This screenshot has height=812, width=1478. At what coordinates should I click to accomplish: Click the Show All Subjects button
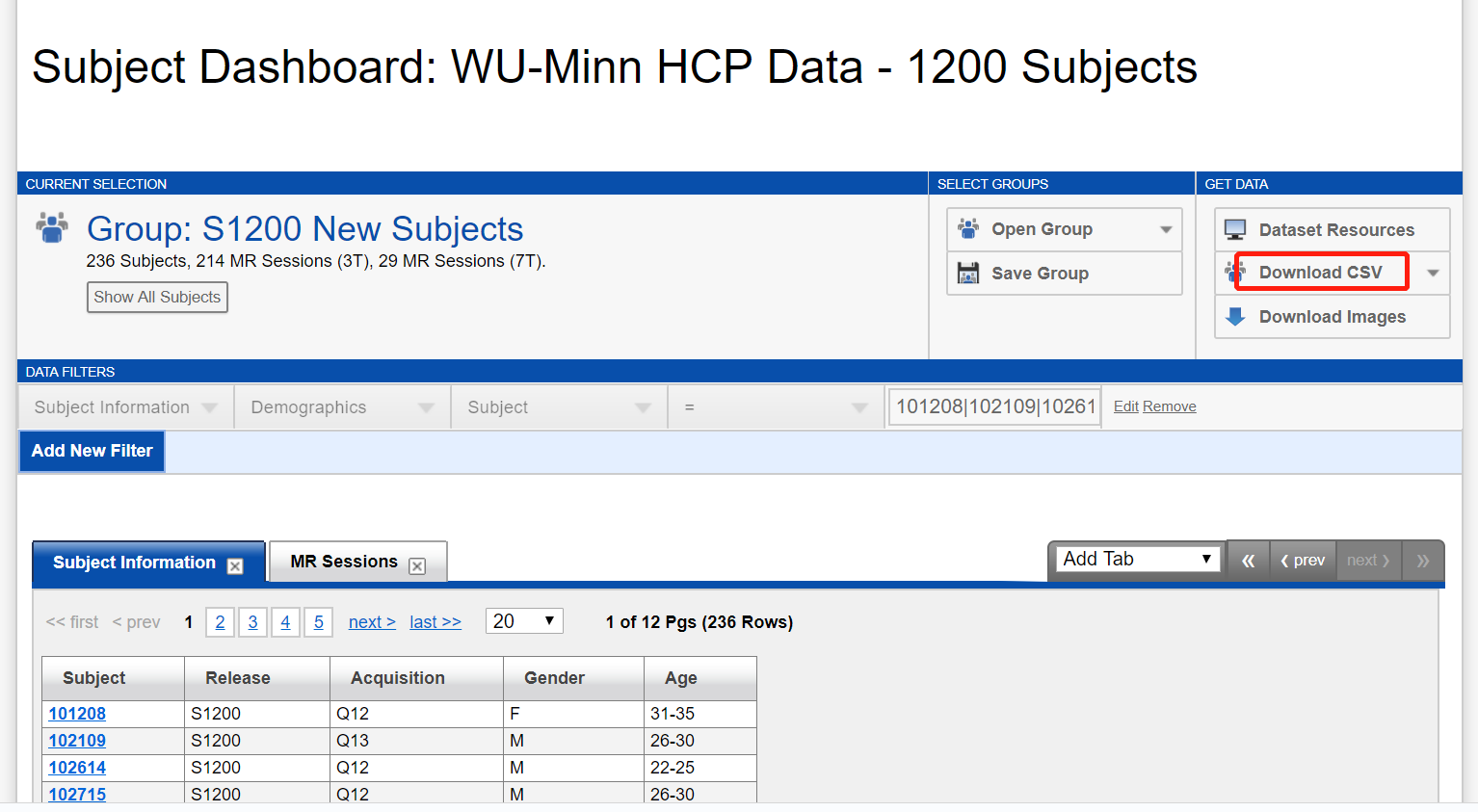point(157,297)
